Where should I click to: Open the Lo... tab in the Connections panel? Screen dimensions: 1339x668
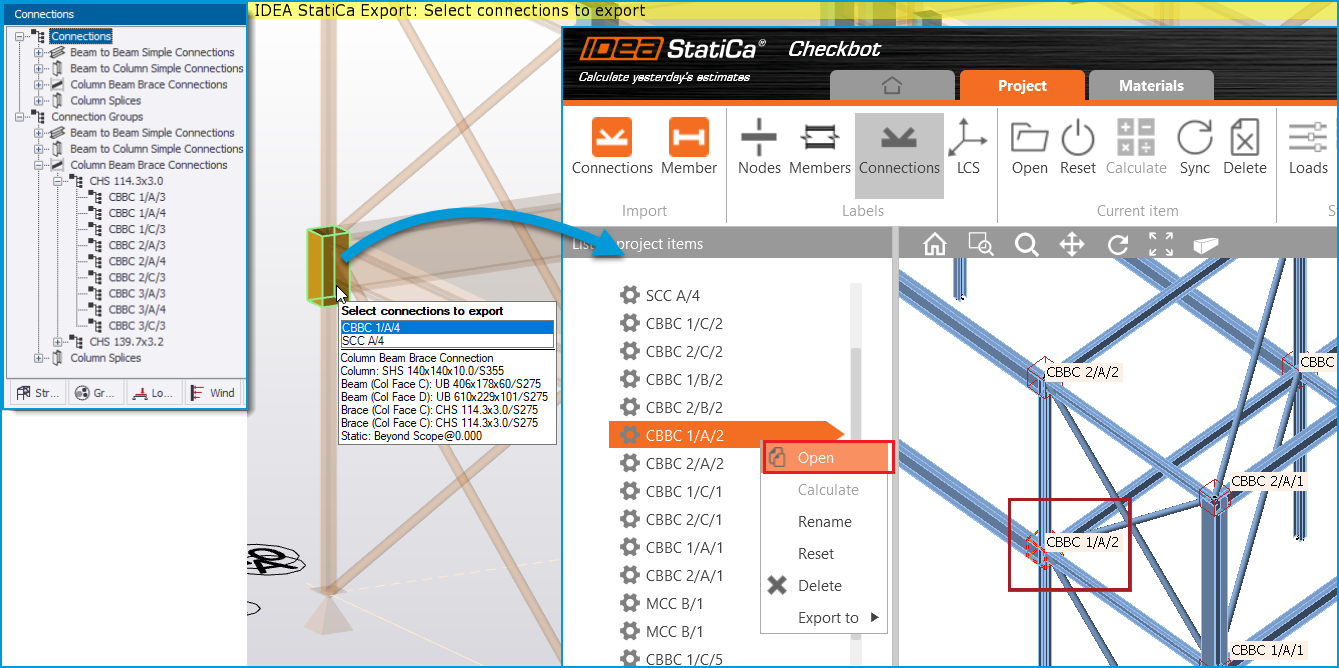(153, 393)
